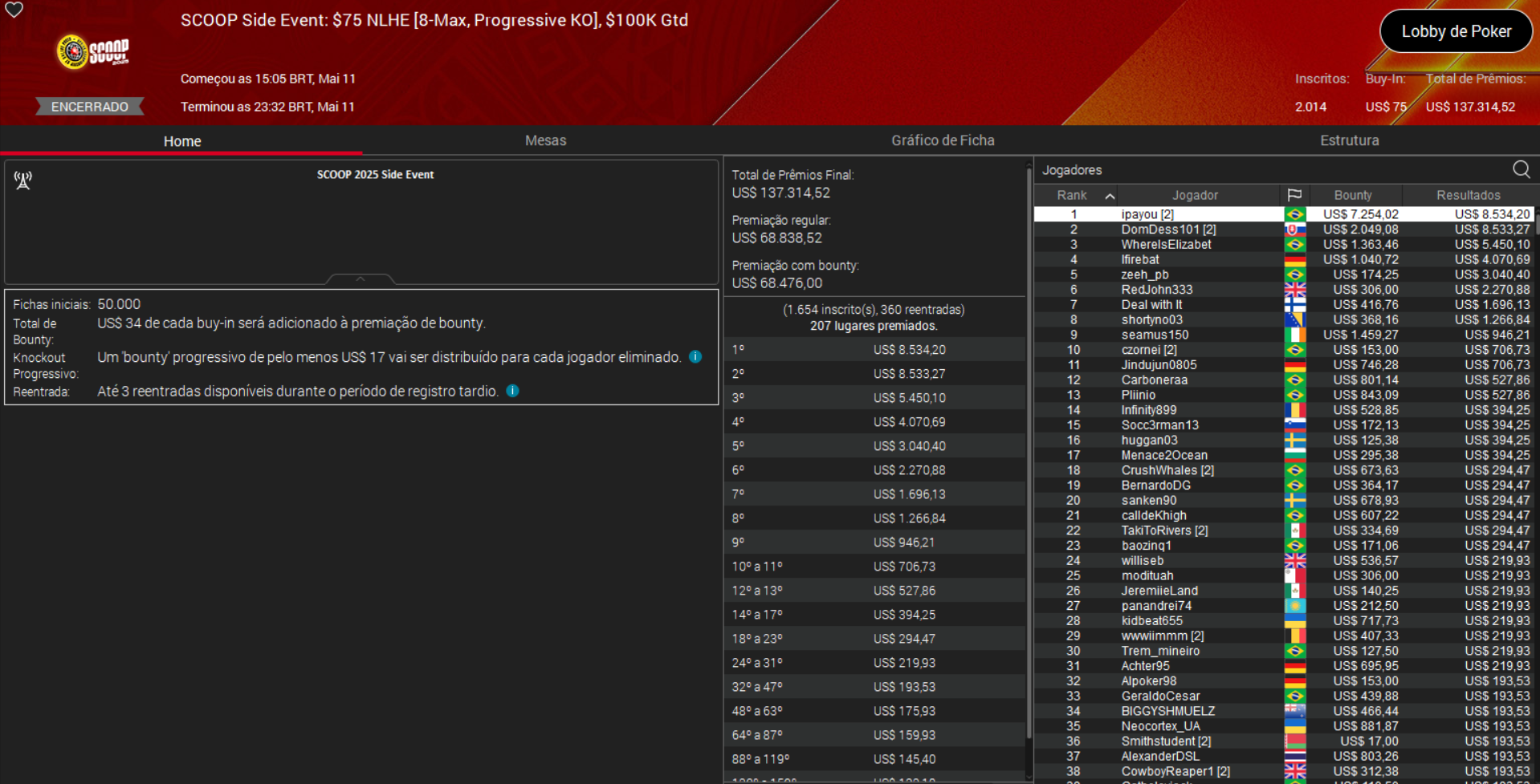The width and height of the screenshot is (1540, 784).
Task: Click the 88º a 119º prize row
Action: (x=874, y=759)
